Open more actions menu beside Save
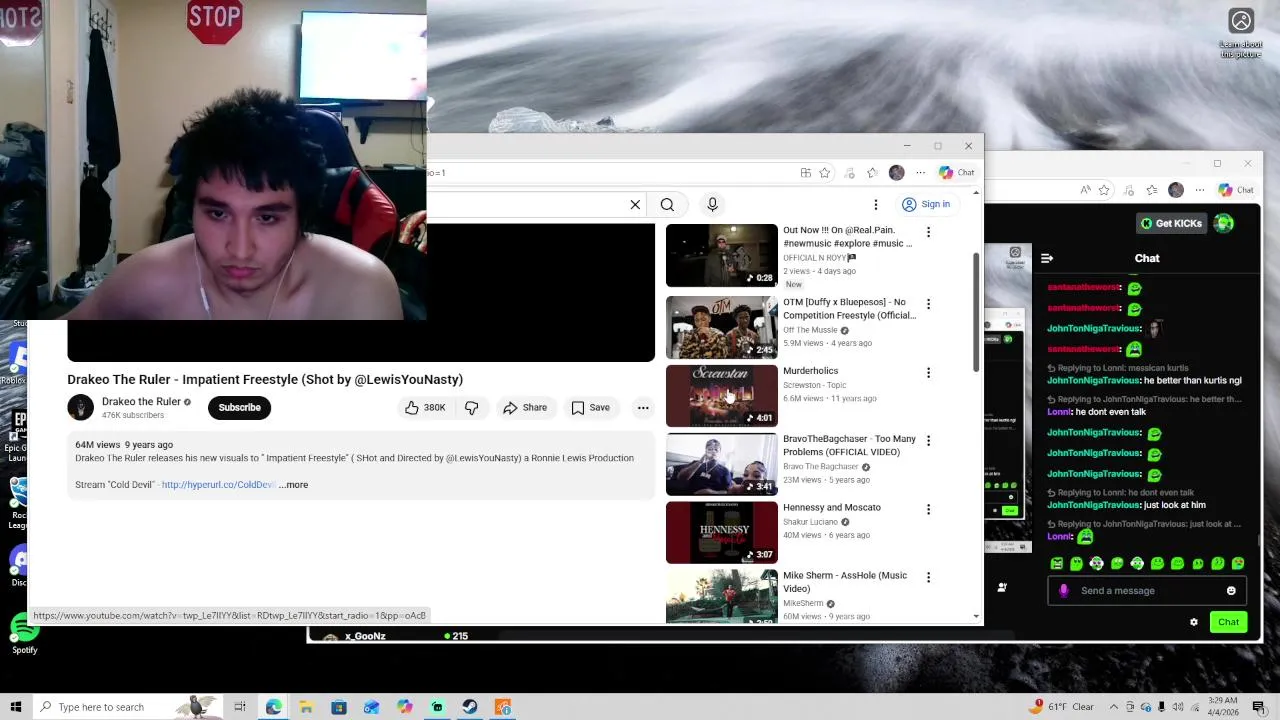The height and width of the screenshot is (720, 1280). tap(643, 408)
